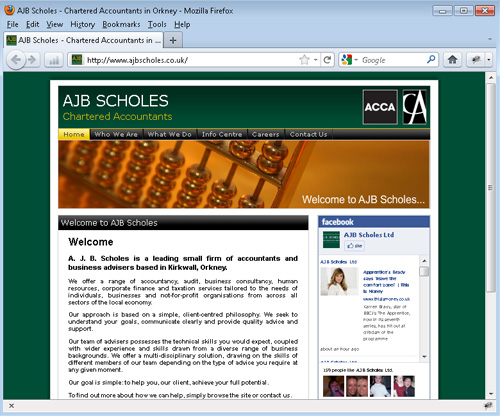This screenshot has width=500, height=416.
Task: Click the Firefox logo in title bar
Action: [9, 10]
